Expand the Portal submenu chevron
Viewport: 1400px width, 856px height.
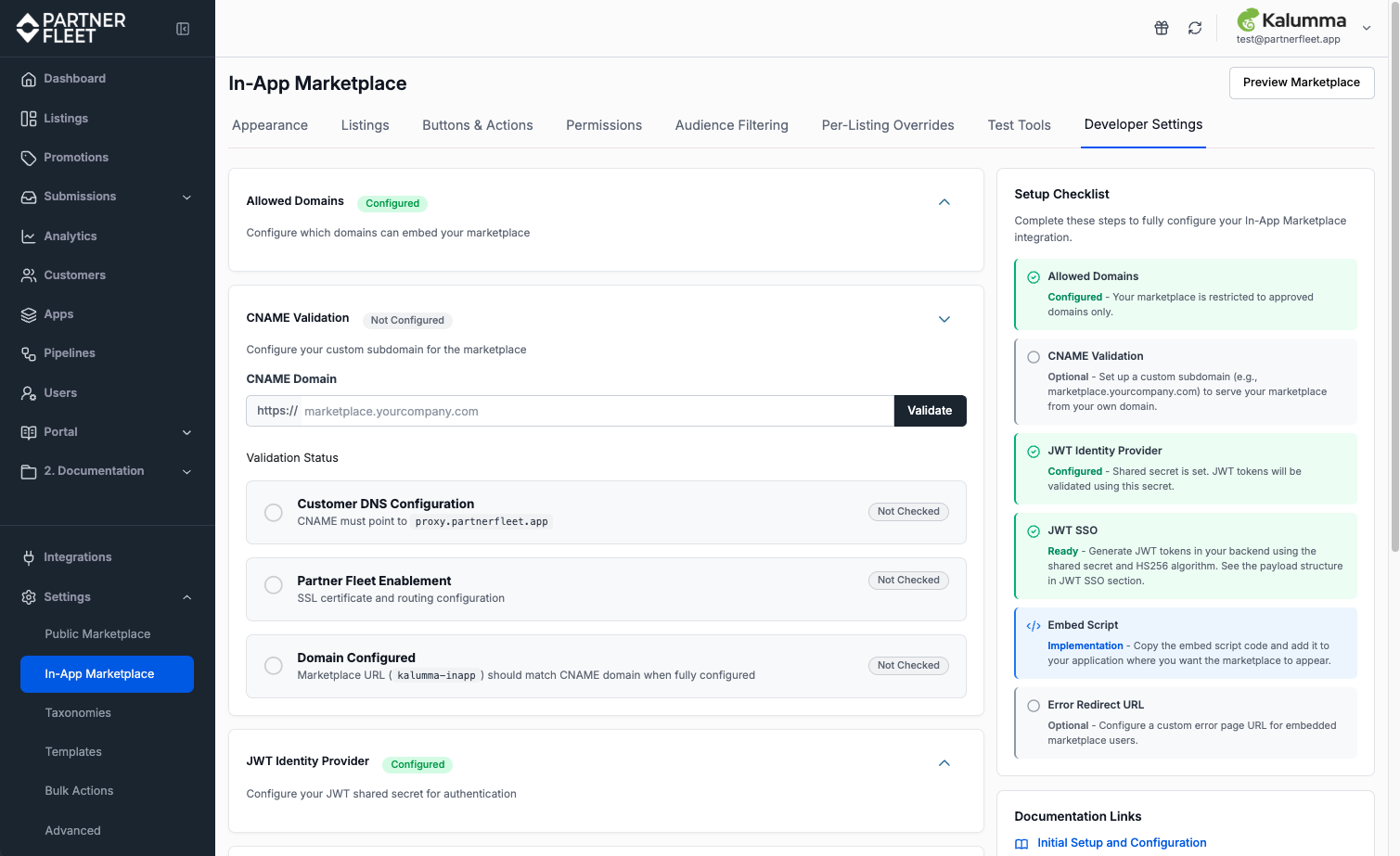(186, 433)
